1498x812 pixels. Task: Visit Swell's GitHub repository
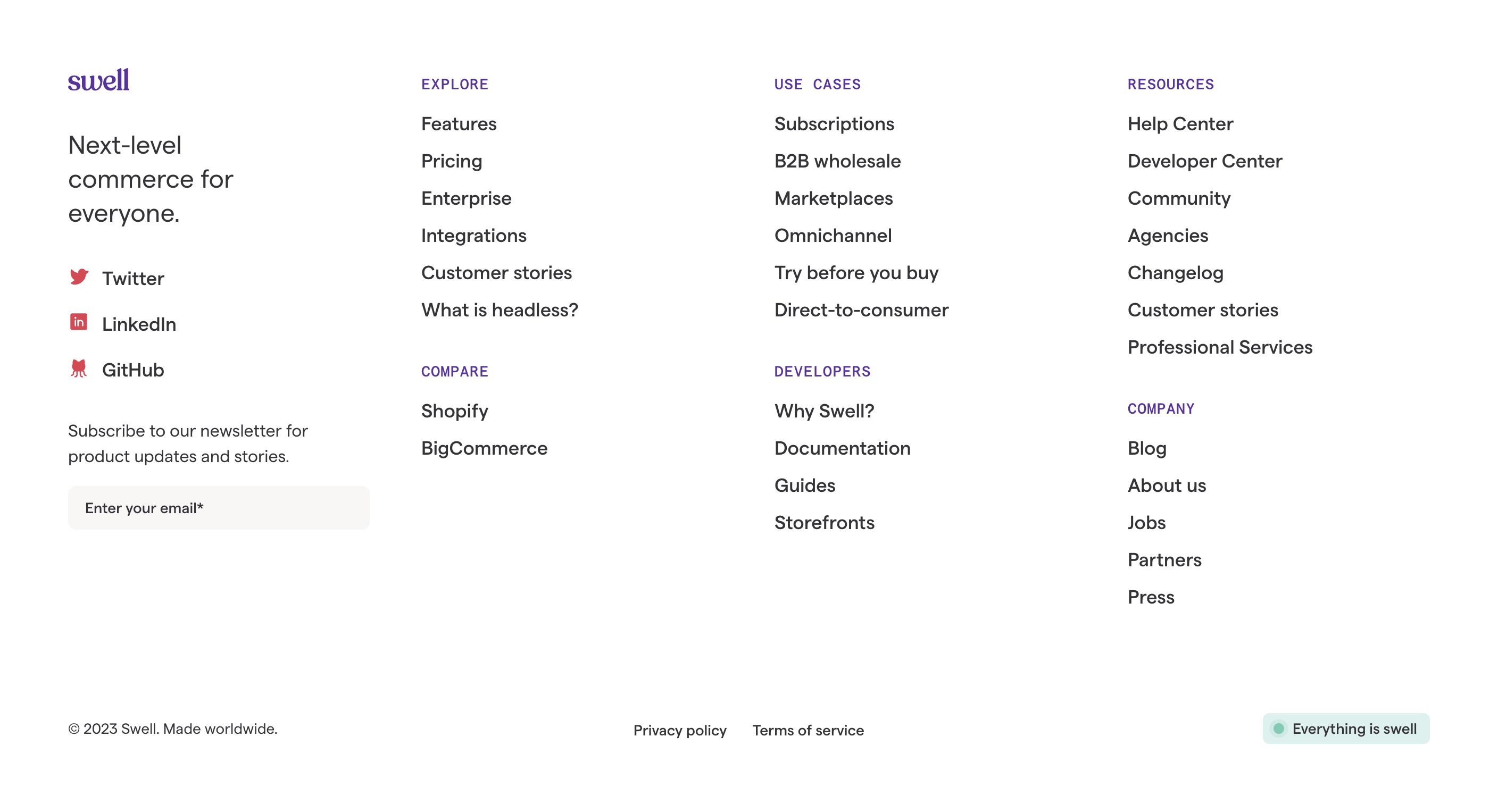pyautogui.click(x=132, y=370)
